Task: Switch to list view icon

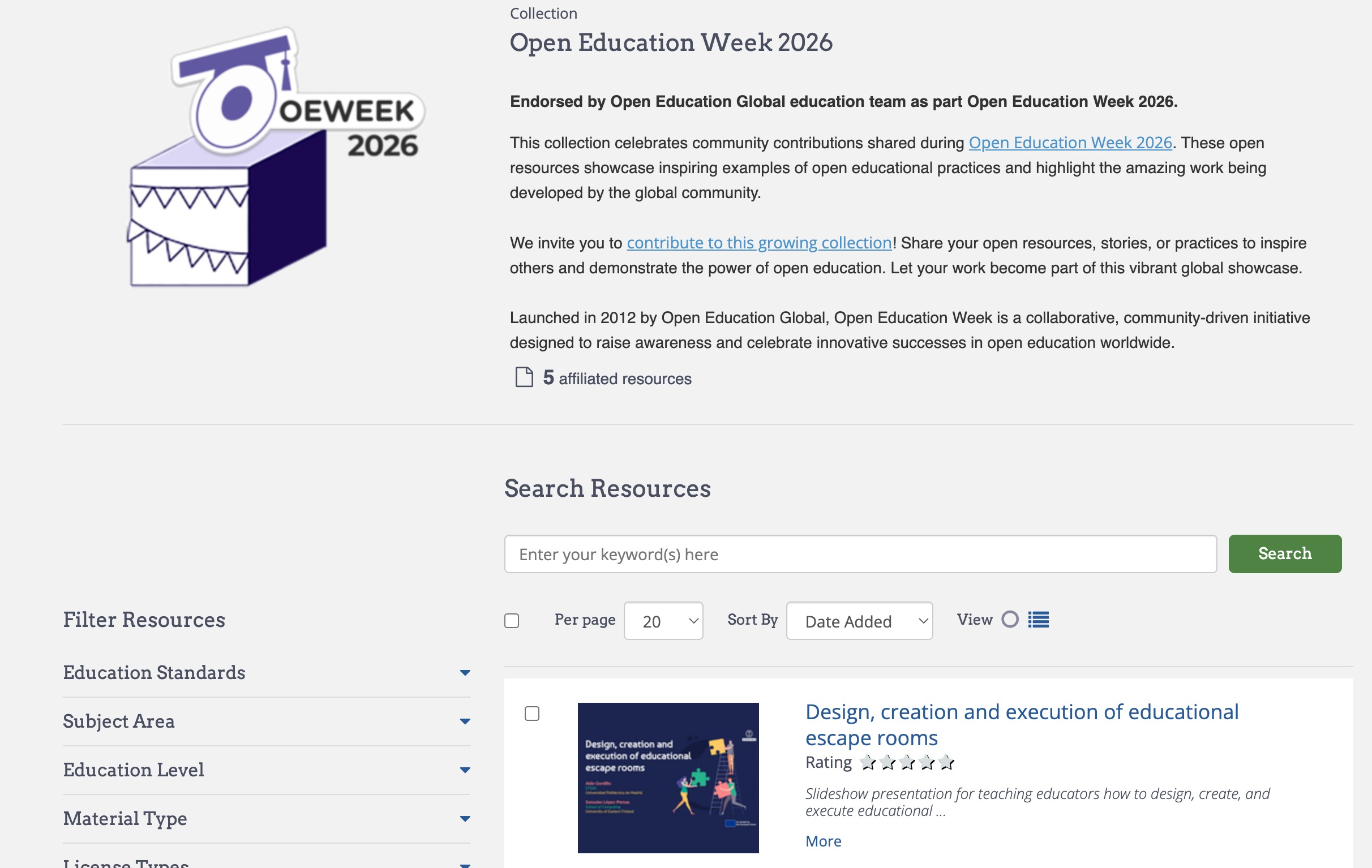Action: (x=1038, y=620)
